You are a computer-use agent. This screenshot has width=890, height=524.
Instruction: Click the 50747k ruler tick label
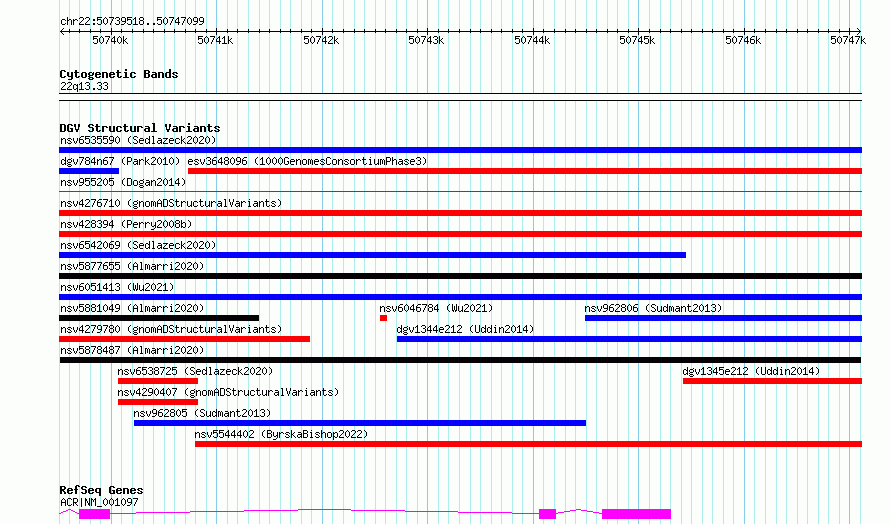pos(848,40)
